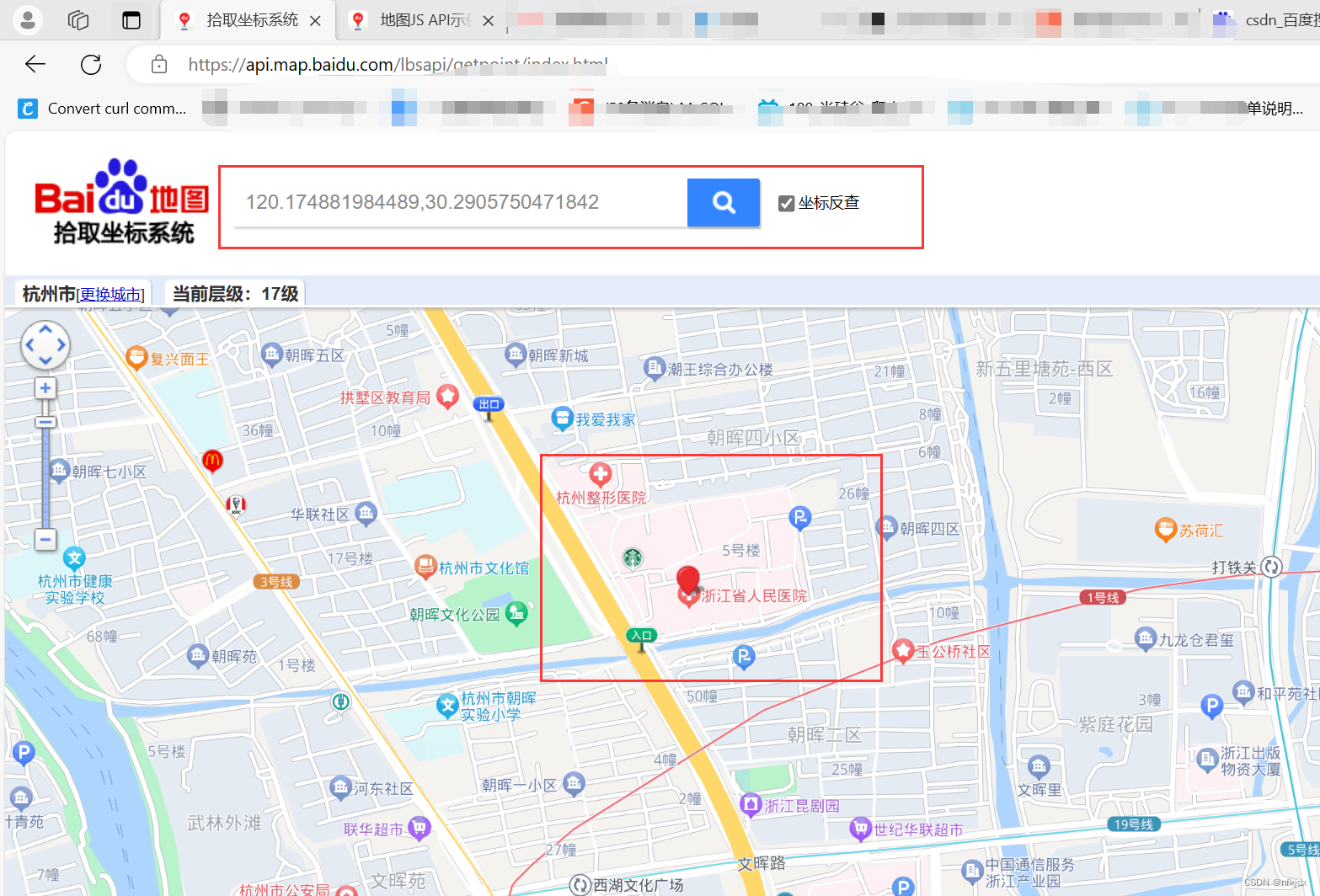Screen dimensions: 1320x896
Task: Click the 19号线 metro line label
Action: [x=1133, y=824]
